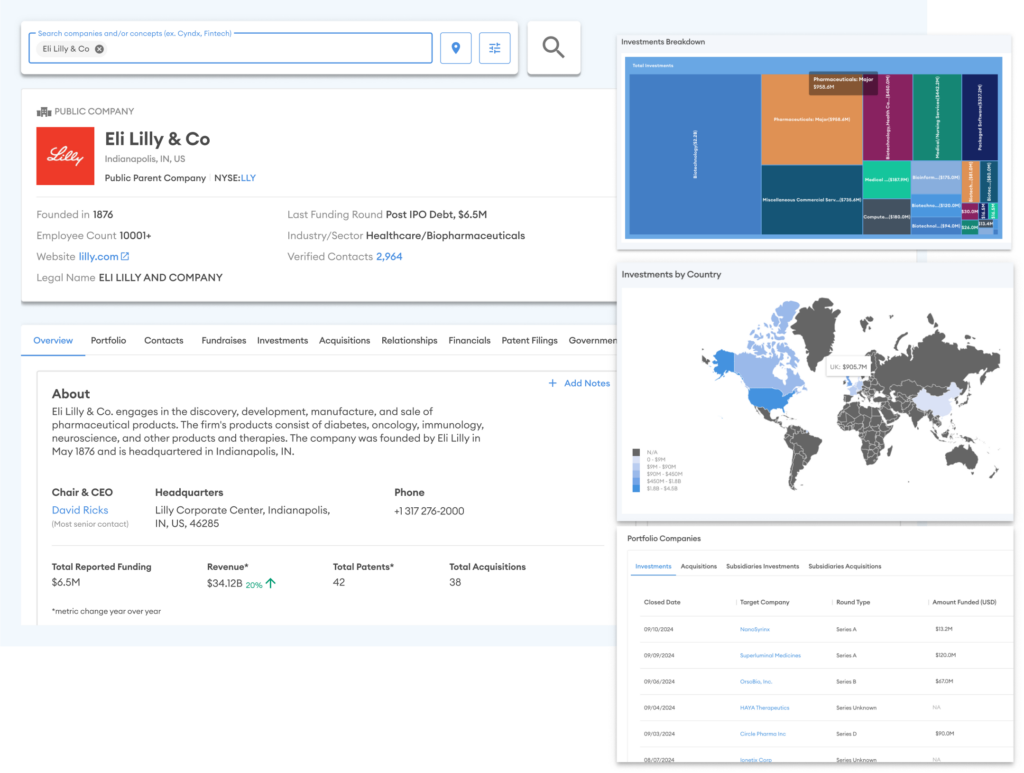This screenshot has height=773, width=1024.
Task: Open the main Investments tab
Action: point(282,340)
